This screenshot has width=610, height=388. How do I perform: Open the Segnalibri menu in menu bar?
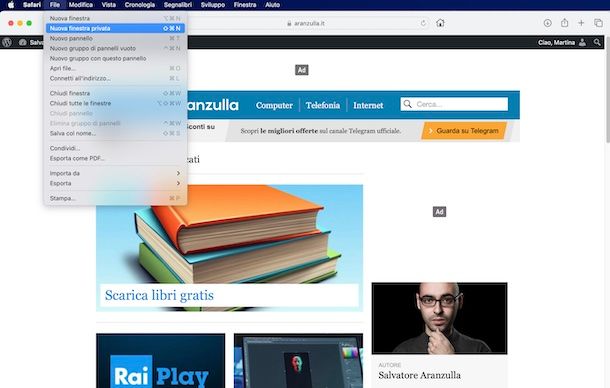click(x=178, y=5)
